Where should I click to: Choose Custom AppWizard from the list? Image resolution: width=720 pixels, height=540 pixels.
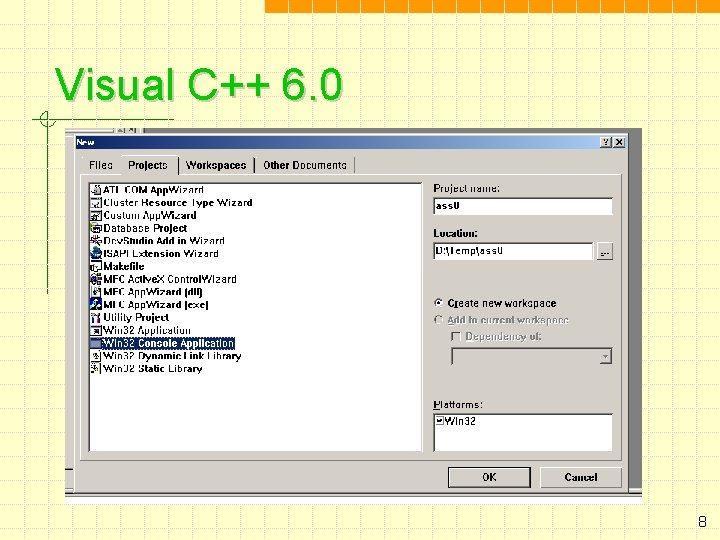(150, 215)
